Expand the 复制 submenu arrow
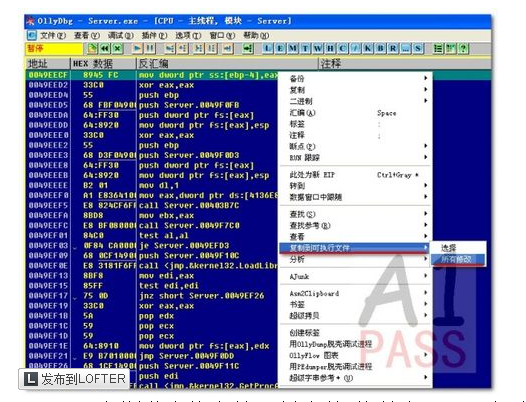526x402 pixels. click(x=425, y=89)
